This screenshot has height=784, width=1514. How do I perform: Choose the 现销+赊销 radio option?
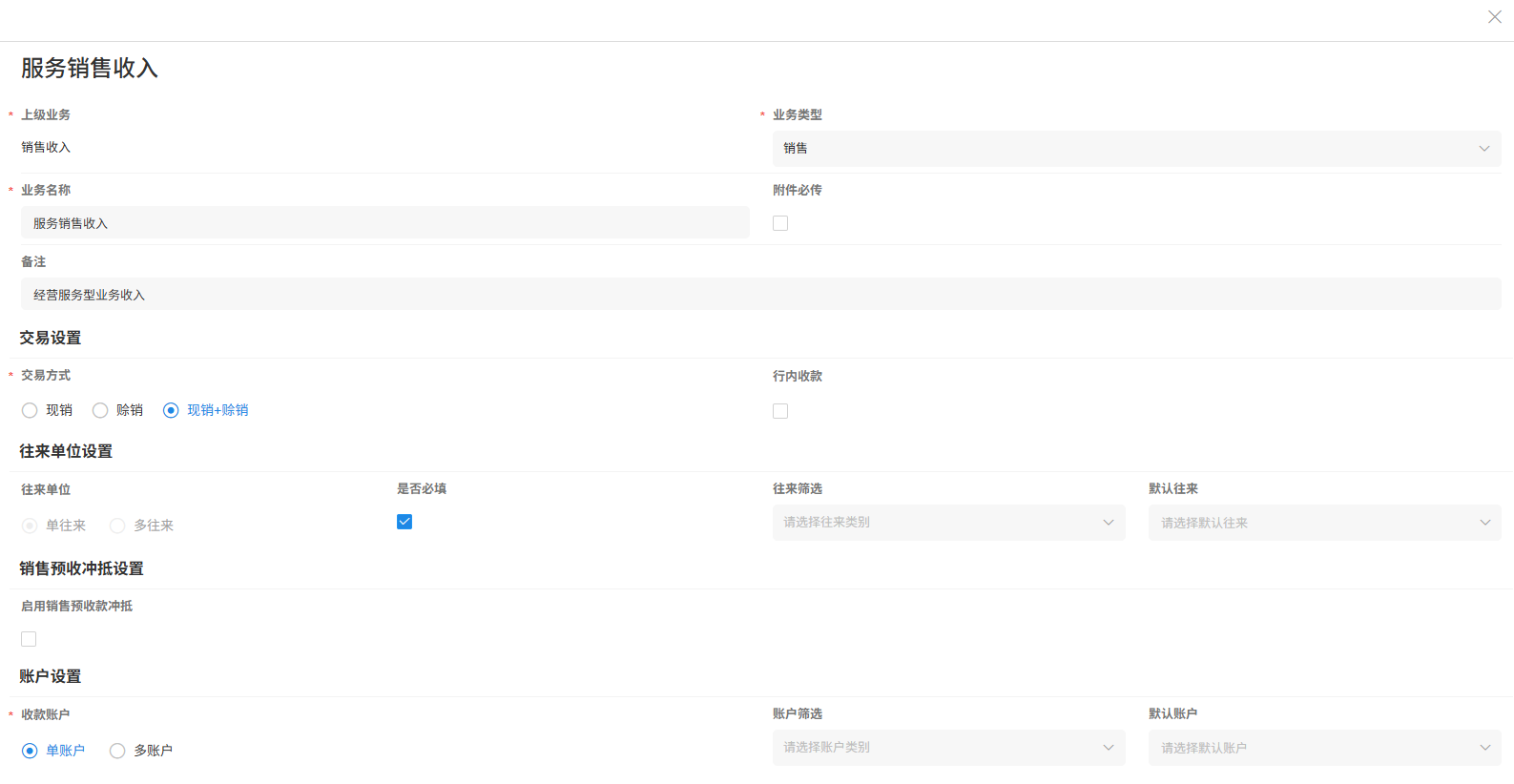click(171, 410)
